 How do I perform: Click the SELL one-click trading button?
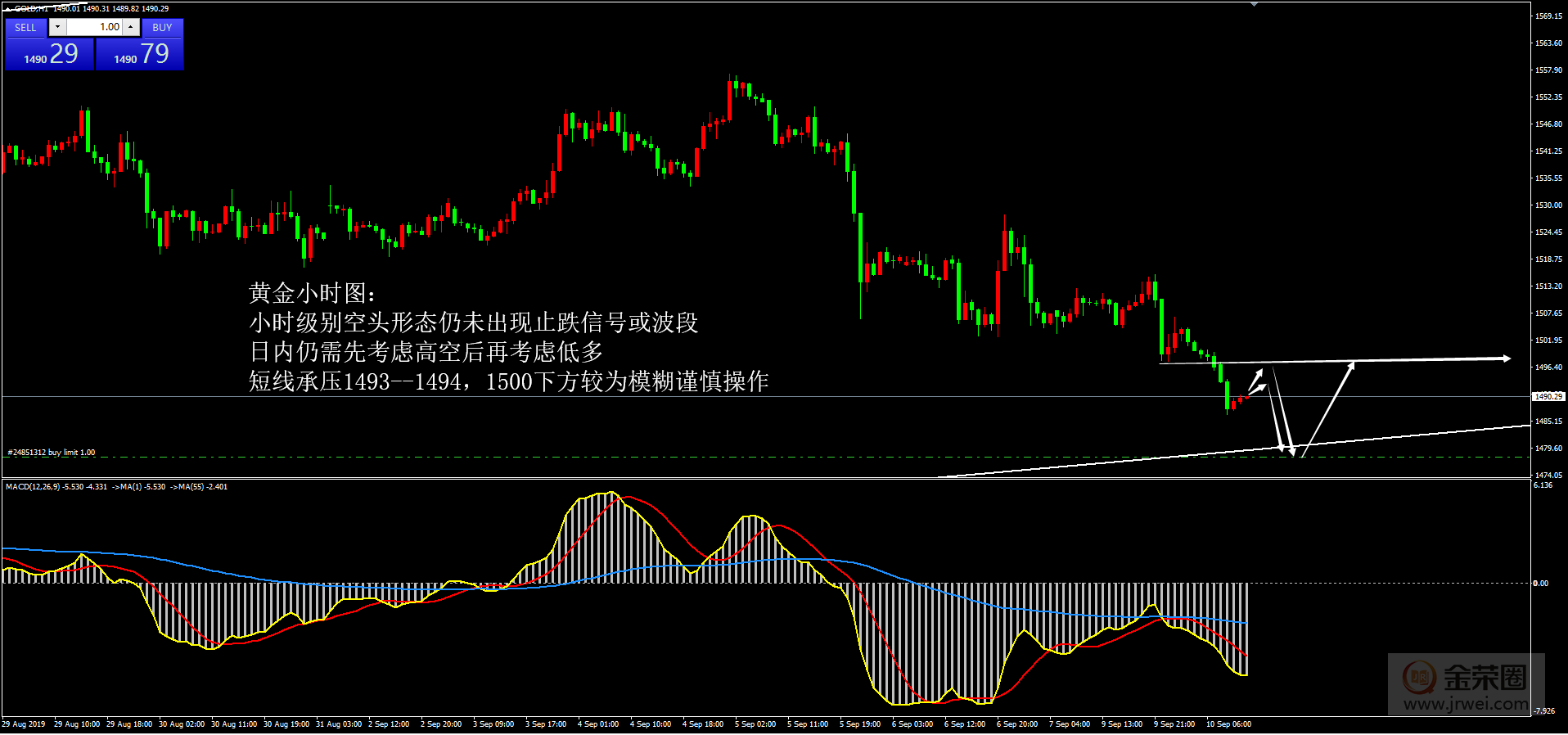click(25, 27)
